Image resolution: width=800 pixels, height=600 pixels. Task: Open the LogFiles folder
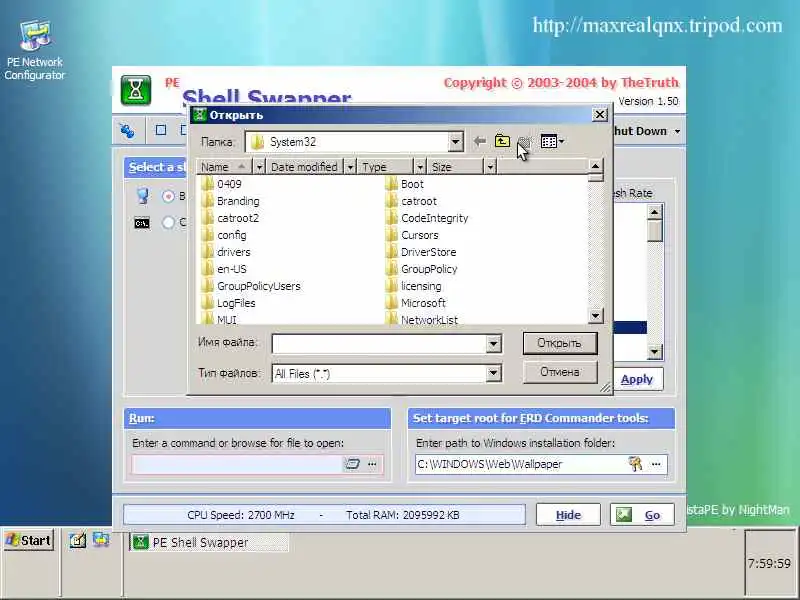click(229, 303)
